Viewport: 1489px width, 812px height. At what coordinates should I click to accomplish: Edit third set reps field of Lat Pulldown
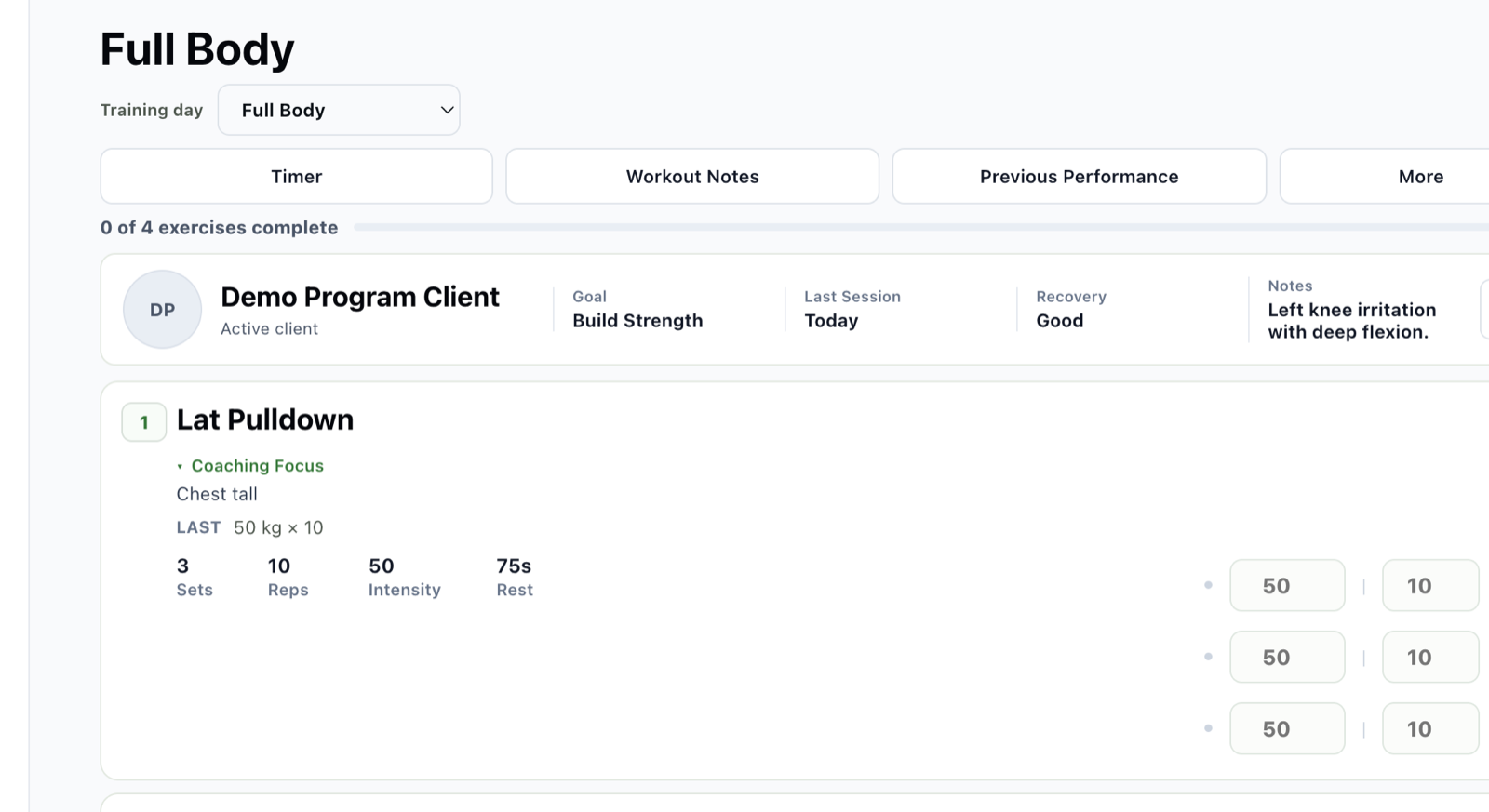[x=1430, y=728]
